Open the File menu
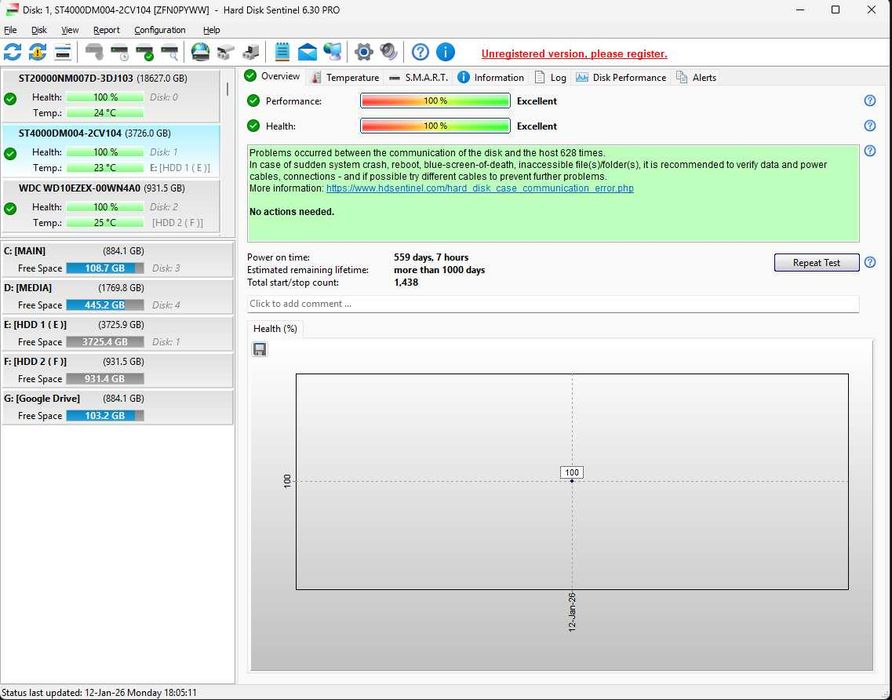Screen dimensions: 892x700 pyautogui.click(x=10, y=30)
